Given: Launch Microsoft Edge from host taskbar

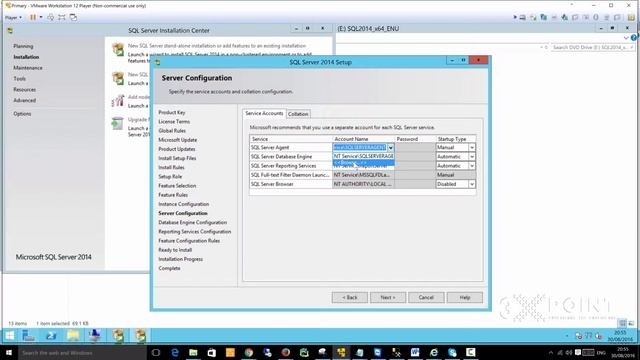Looking at the screenshot, I should tap(175, 352).
